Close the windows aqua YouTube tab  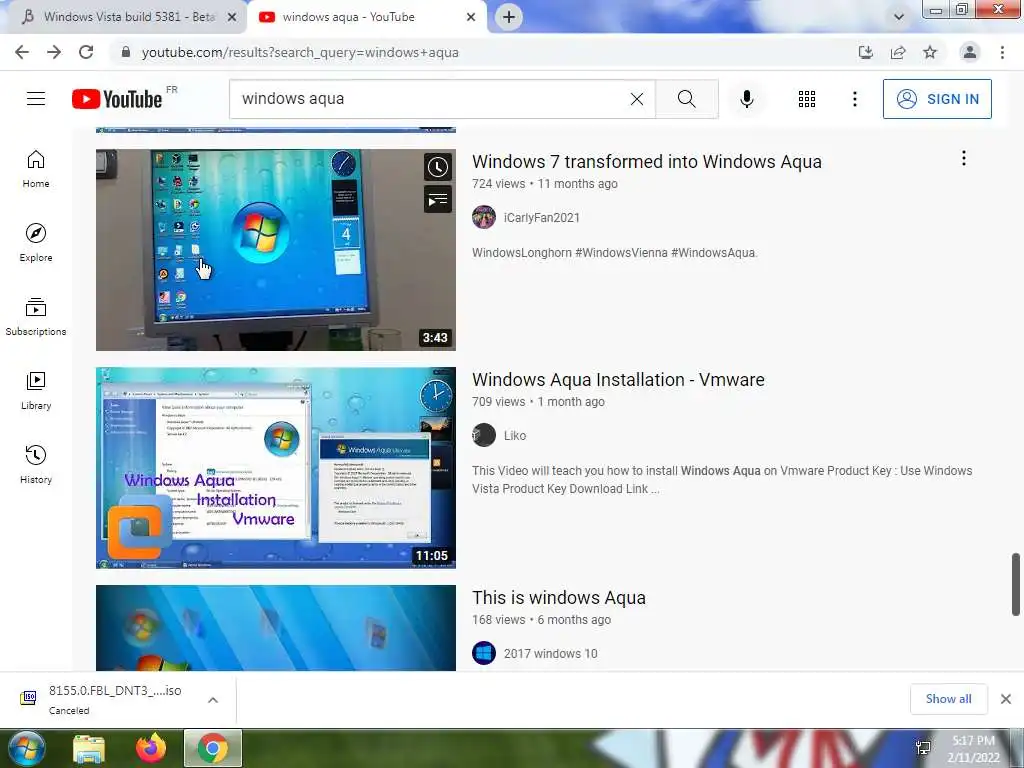point(471,17)
